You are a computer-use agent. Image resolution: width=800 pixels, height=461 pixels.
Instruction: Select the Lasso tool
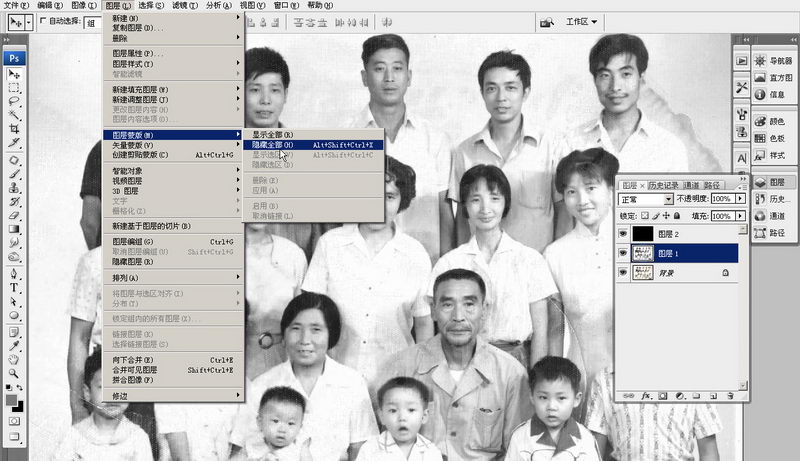(x=14, y=101)
